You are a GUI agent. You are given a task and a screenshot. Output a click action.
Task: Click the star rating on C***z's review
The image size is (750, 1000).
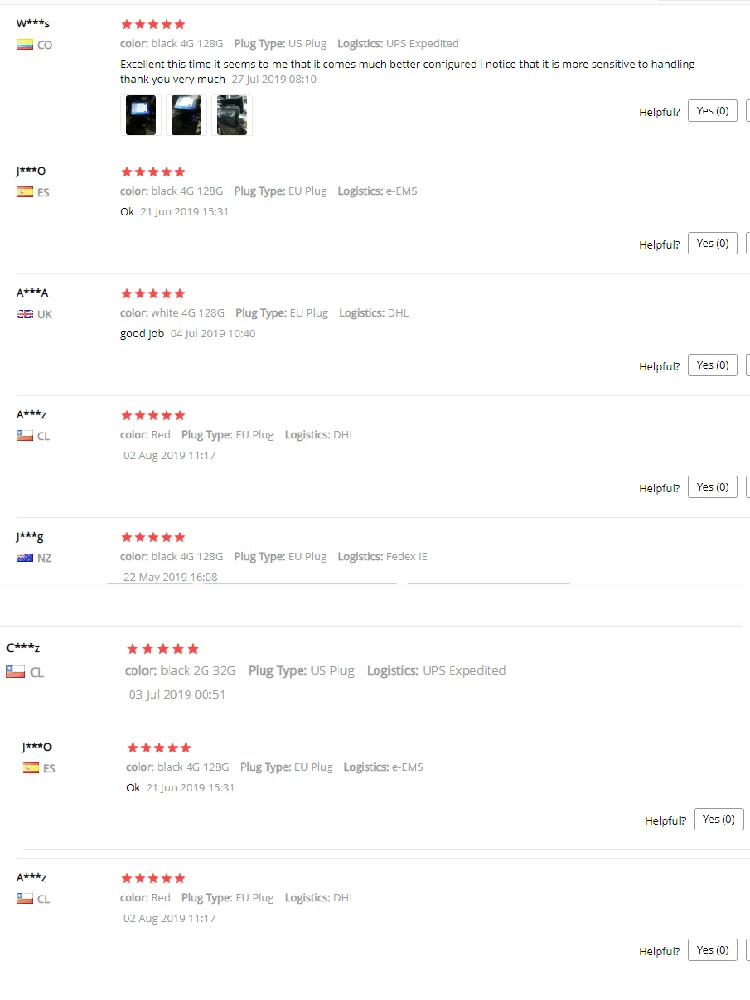click(x=163, y=649)
